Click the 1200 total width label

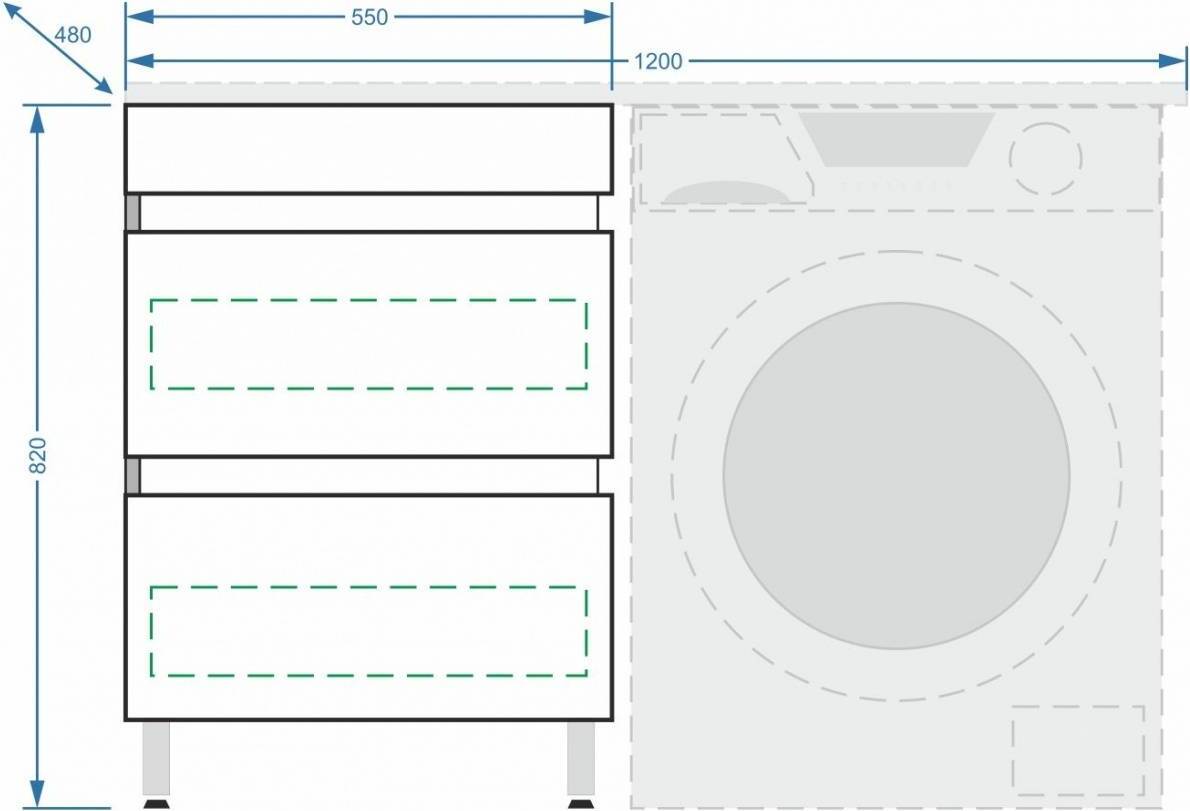click(x=658, y=61)
